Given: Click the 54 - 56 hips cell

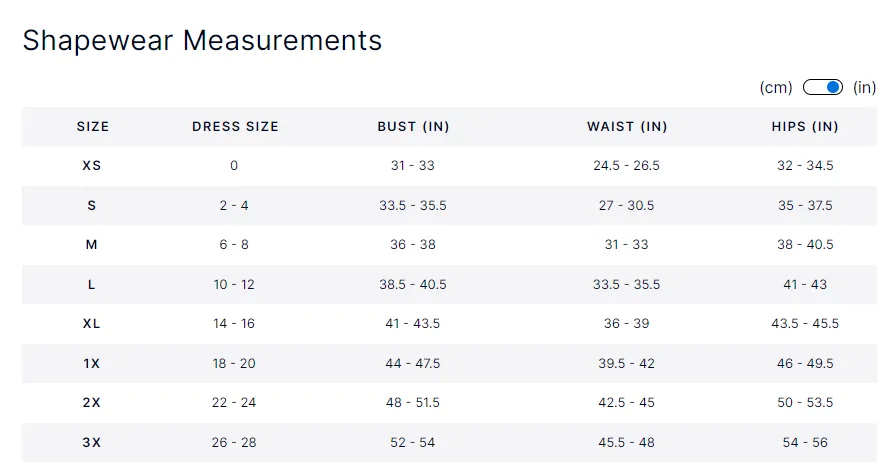Looking at the screenshot, I should pos(805,442).
